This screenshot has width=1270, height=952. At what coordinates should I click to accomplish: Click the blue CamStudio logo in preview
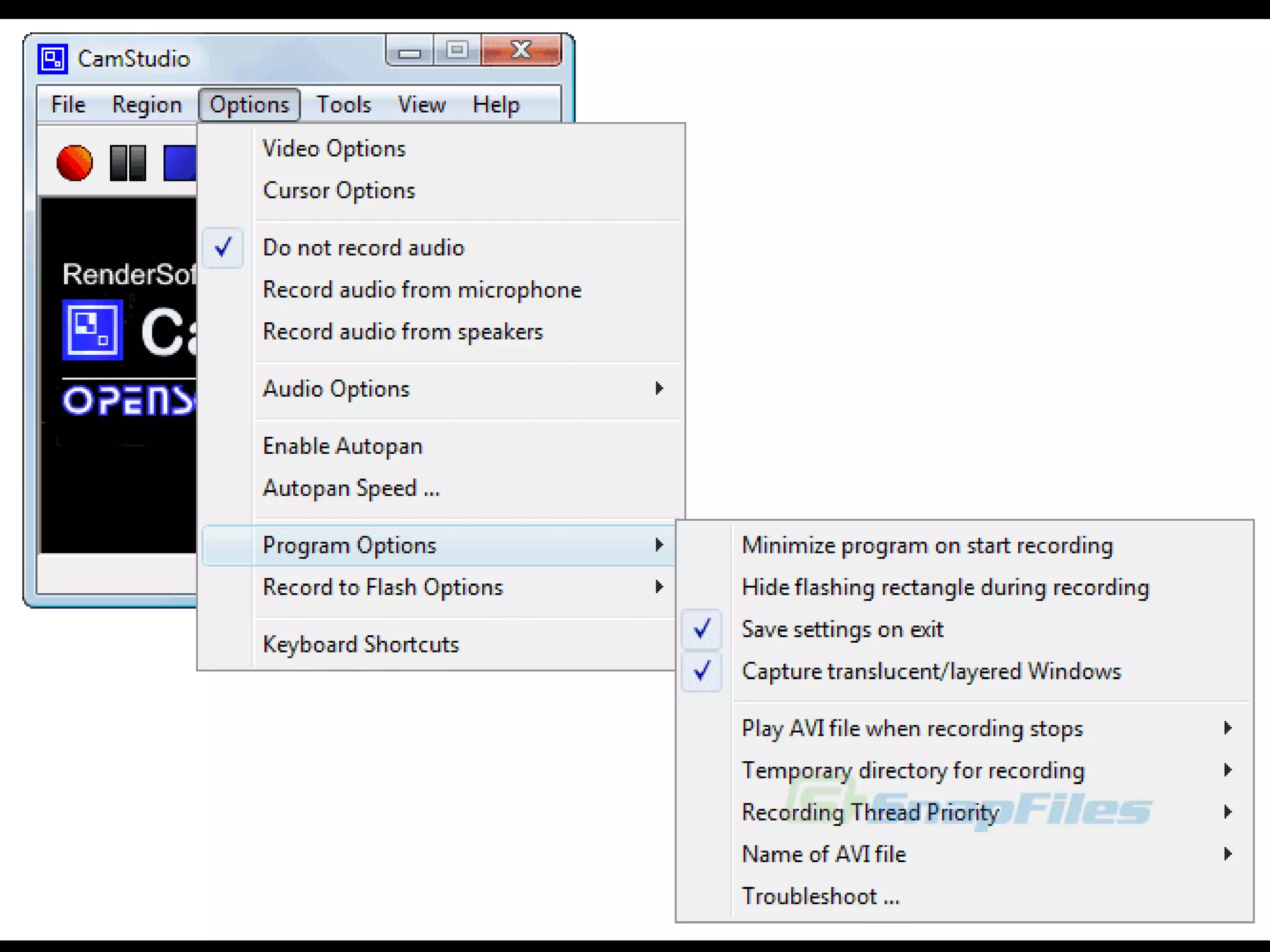92,330
